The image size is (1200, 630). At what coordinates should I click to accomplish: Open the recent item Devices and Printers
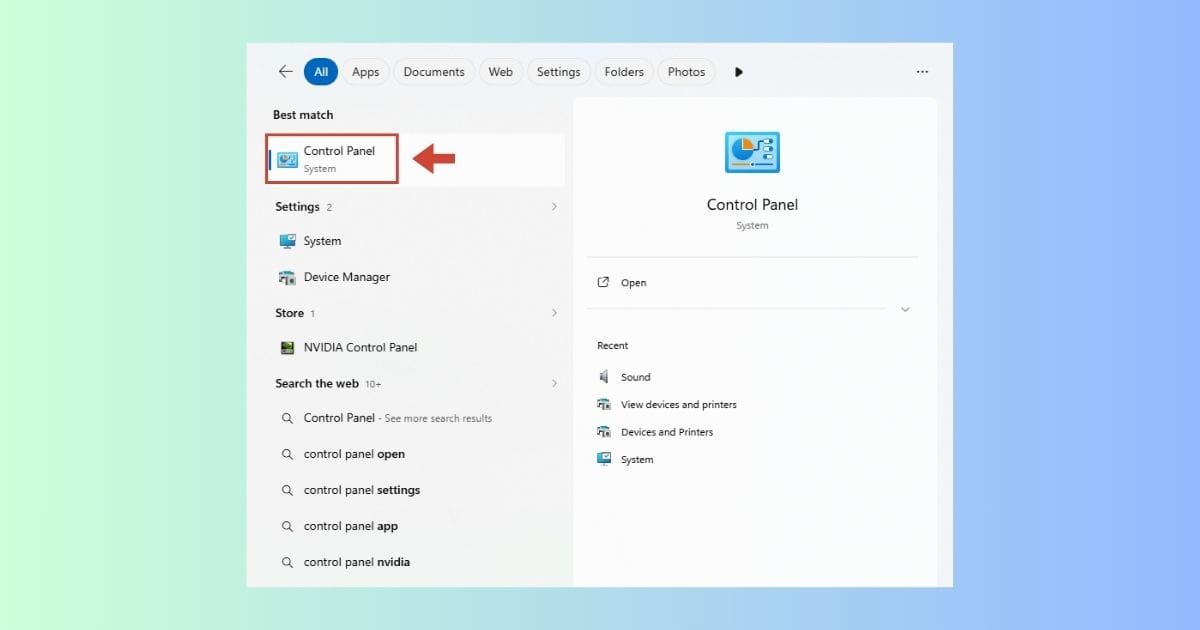[666, 432]
